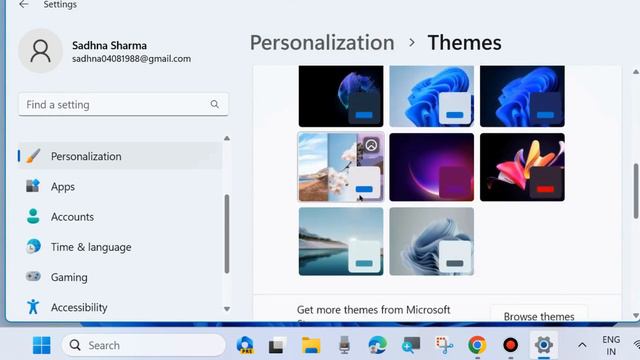The width and height of the screenshot is (640, 360).
Task: Switch to the Settings gear taskbar icon
Action: point(544,345)
